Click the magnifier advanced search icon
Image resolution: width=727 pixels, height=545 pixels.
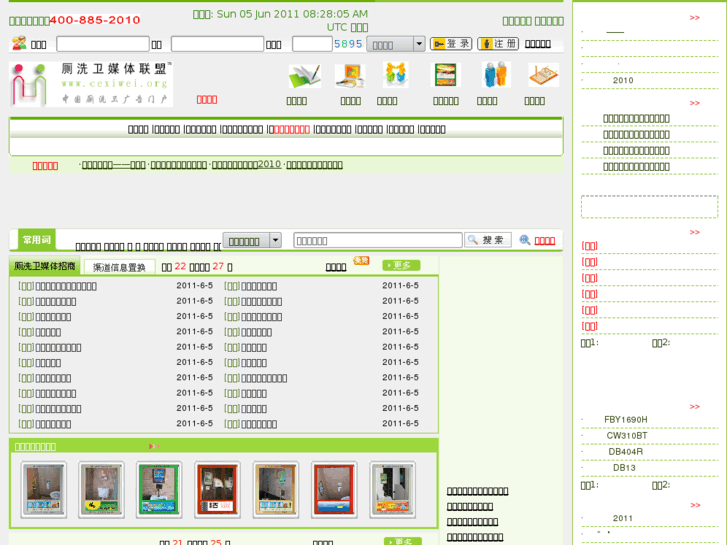524,240
